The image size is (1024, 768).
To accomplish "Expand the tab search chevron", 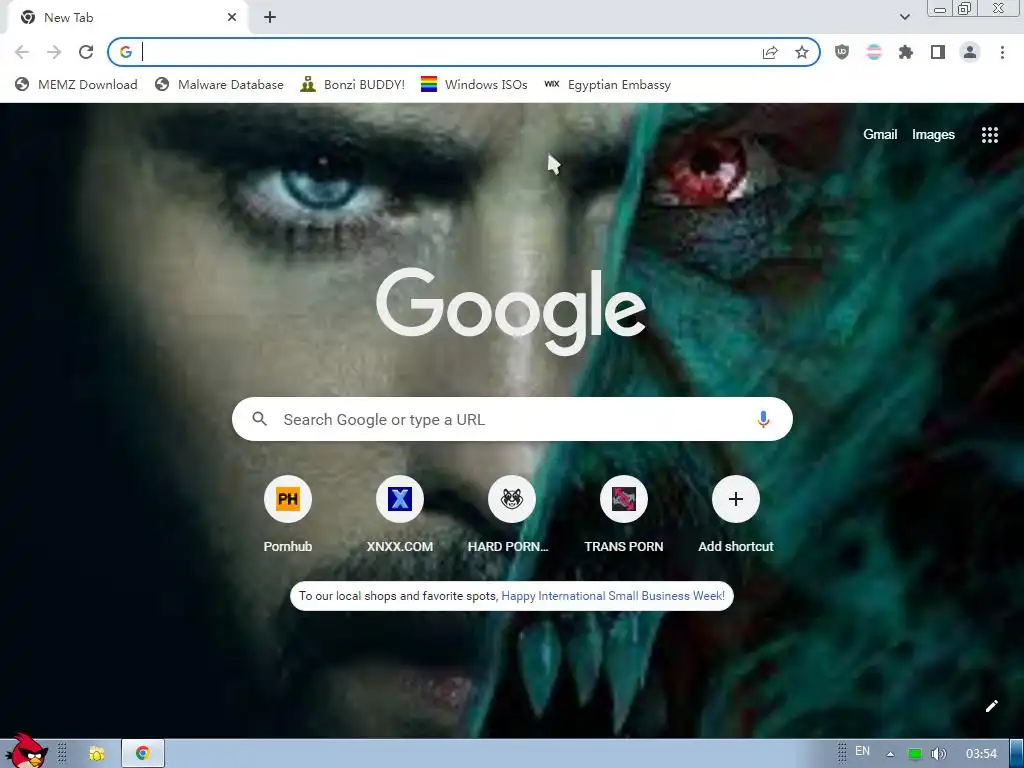I will click(x=904, y=17).
